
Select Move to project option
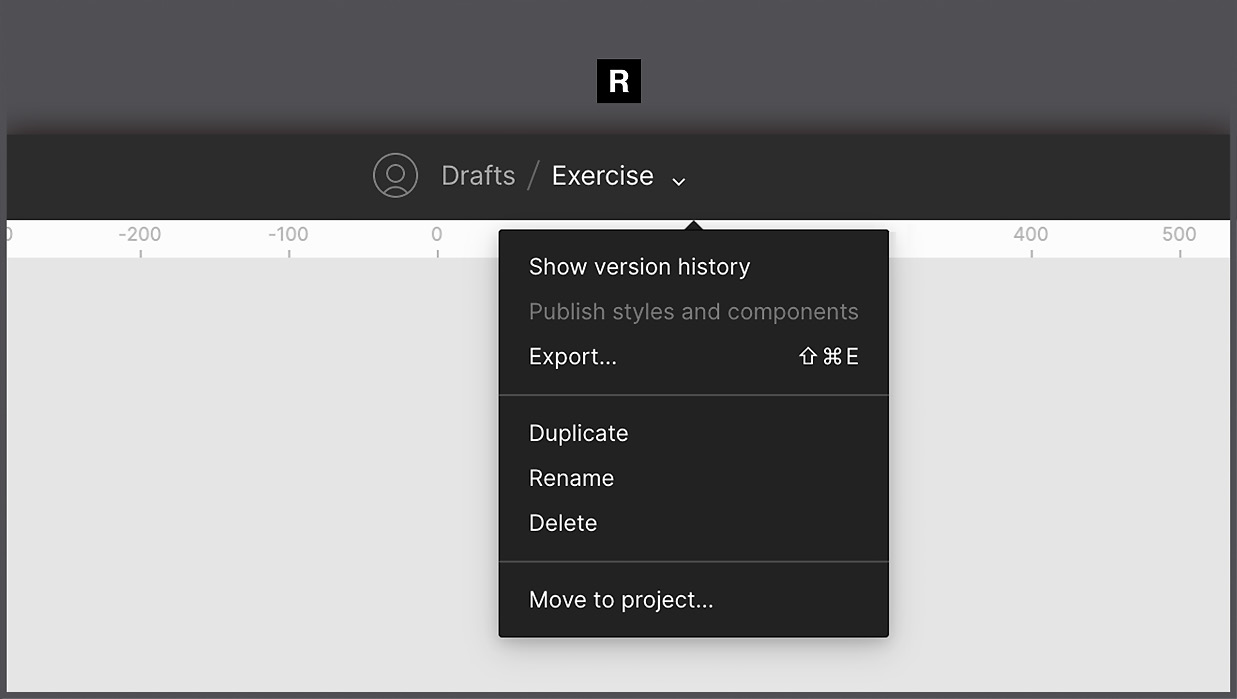click(620, 599)
